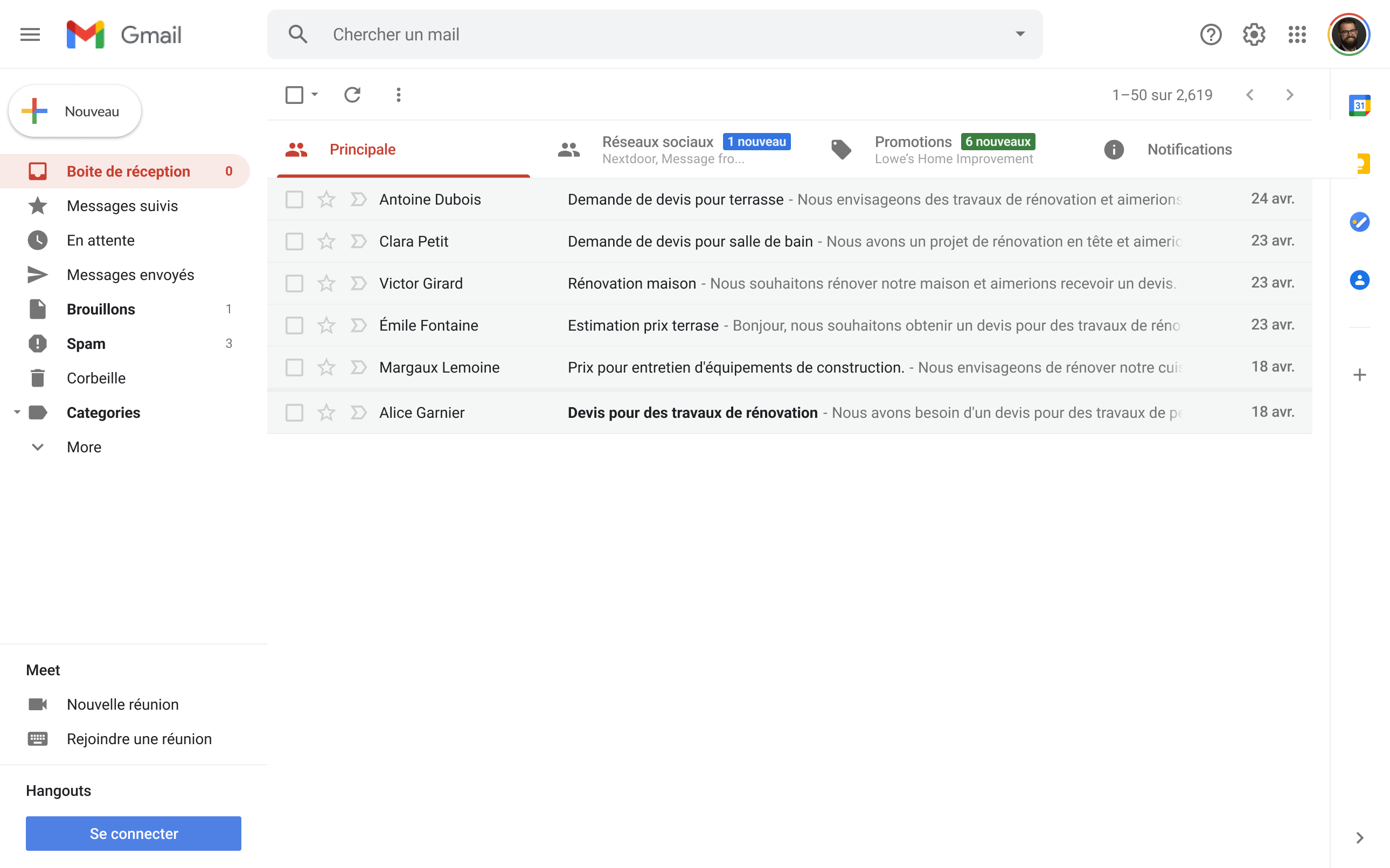Click the Chercher un mail search field
Screen dimensions: 1390x868
click(x=632, y=34)
